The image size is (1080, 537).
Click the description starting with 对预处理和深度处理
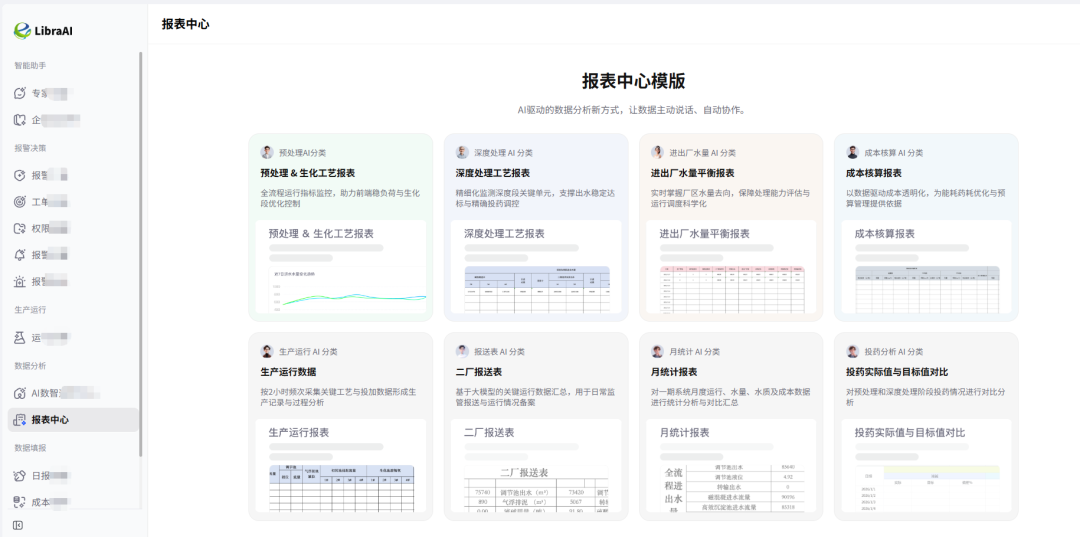point(926,397)
